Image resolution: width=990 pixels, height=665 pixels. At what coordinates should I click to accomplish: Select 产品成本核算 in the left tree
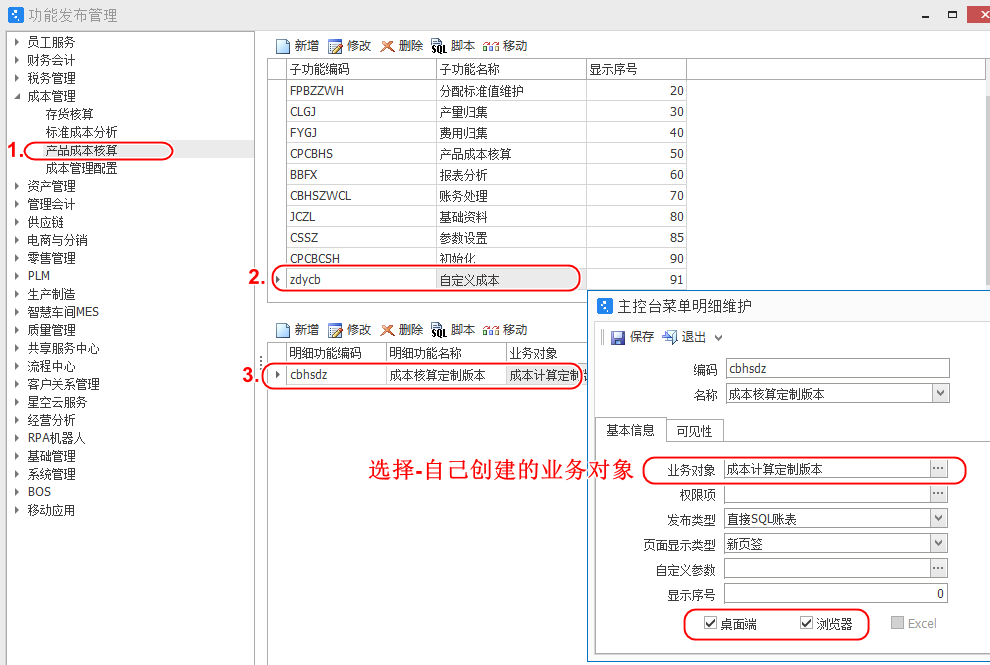tap(82, 150)
